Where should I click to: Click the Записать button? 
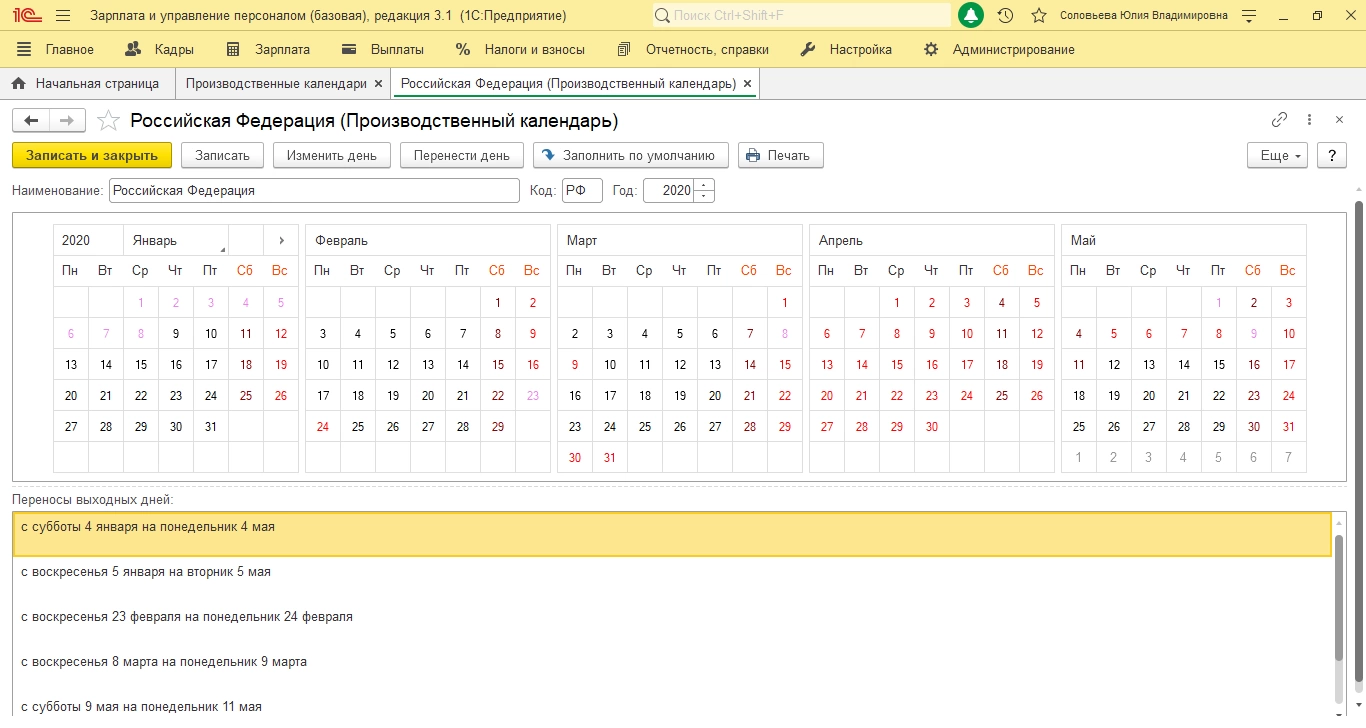pyautogui.click(x=222, y=155)
